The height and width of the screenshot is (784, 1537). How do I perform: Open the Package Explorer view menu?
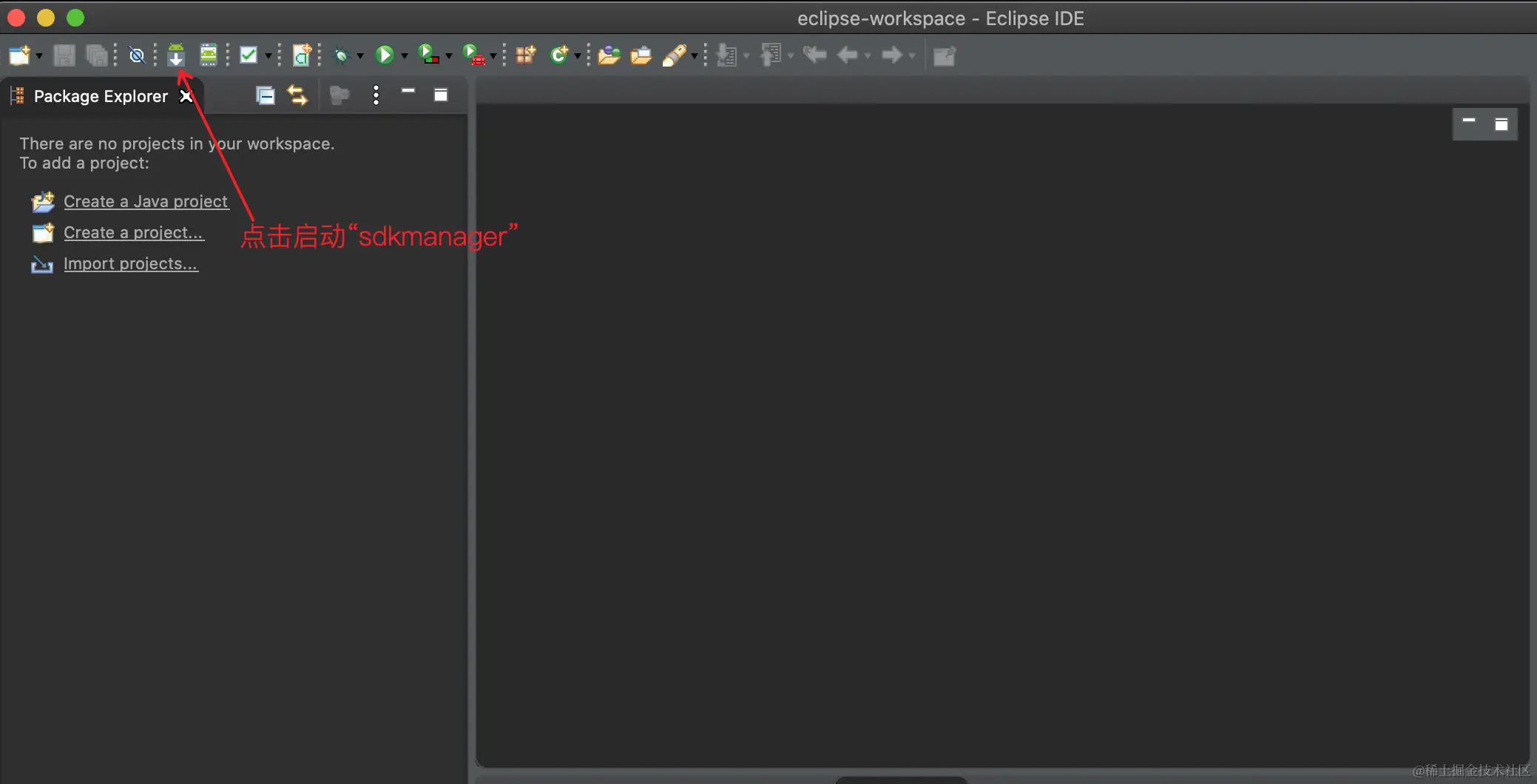(376, 95)
